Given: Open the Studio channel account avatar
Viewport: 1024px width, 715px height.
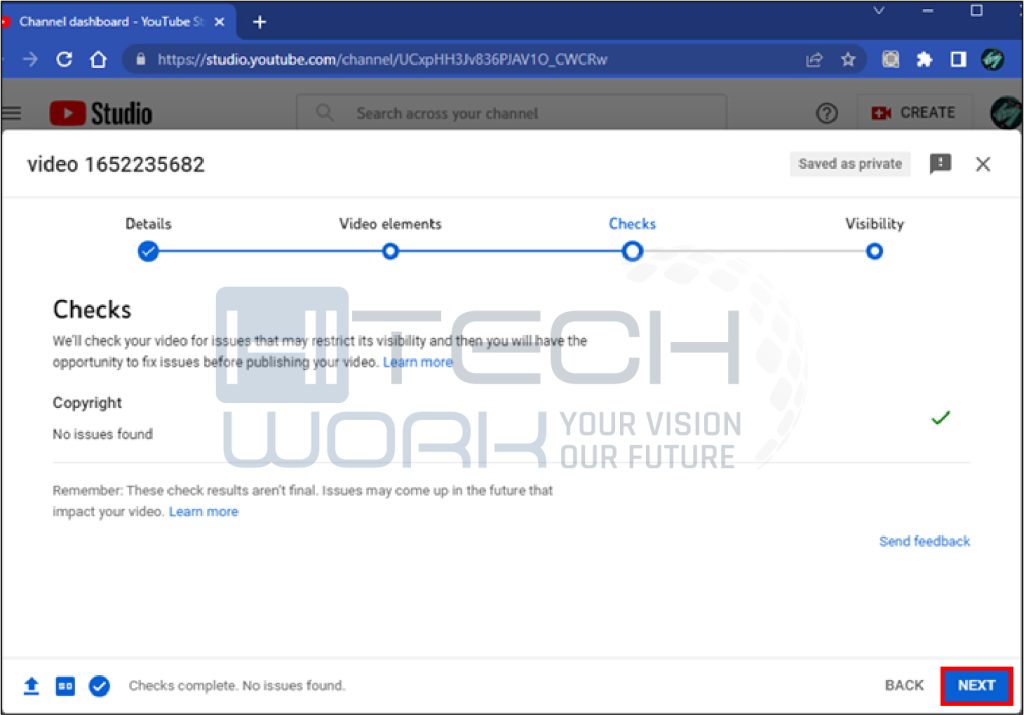Looking at the screenshot, I should click(1006, 113).
